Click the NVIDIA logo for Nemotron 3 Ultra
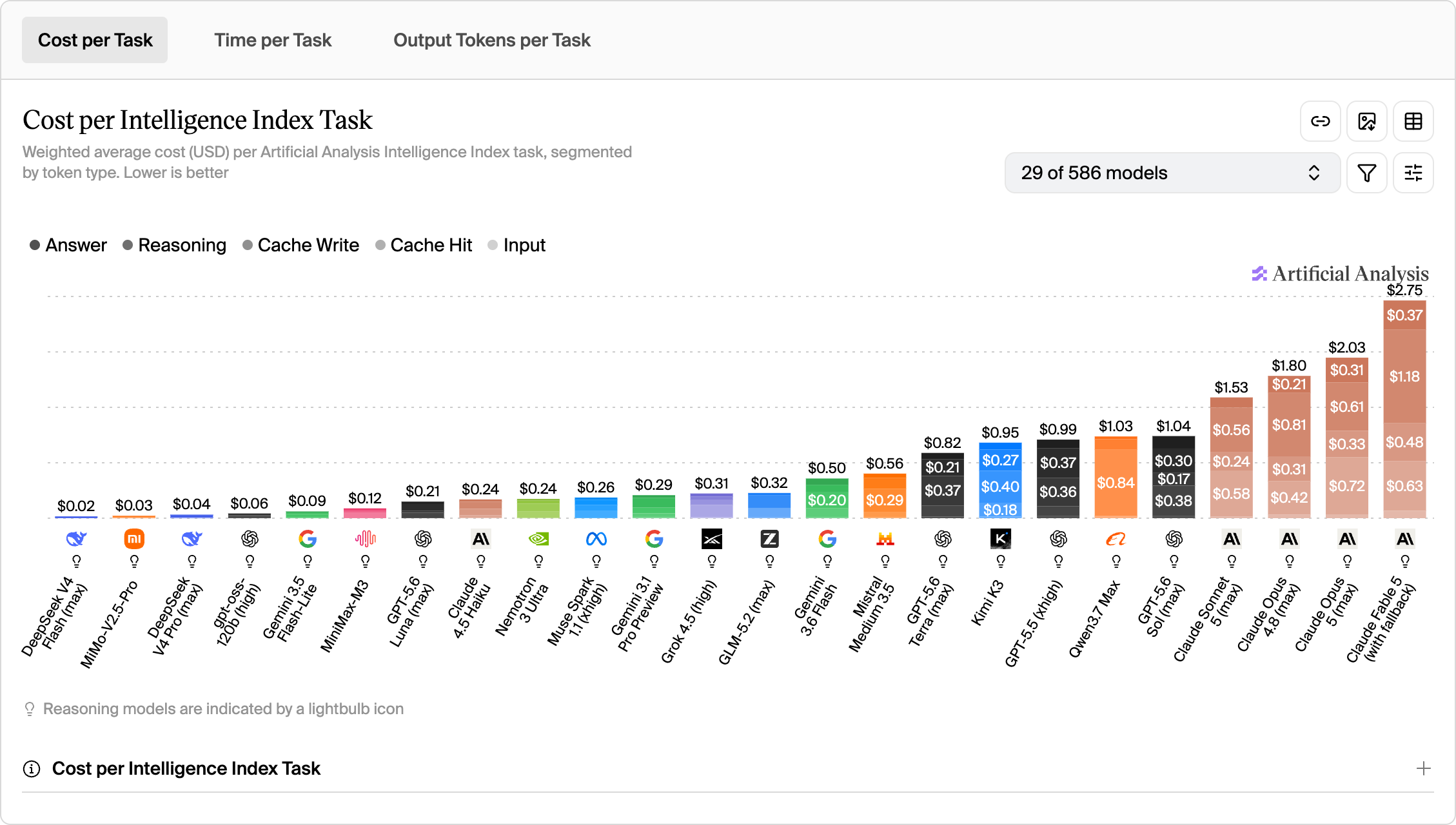 (x=538, y=539)
